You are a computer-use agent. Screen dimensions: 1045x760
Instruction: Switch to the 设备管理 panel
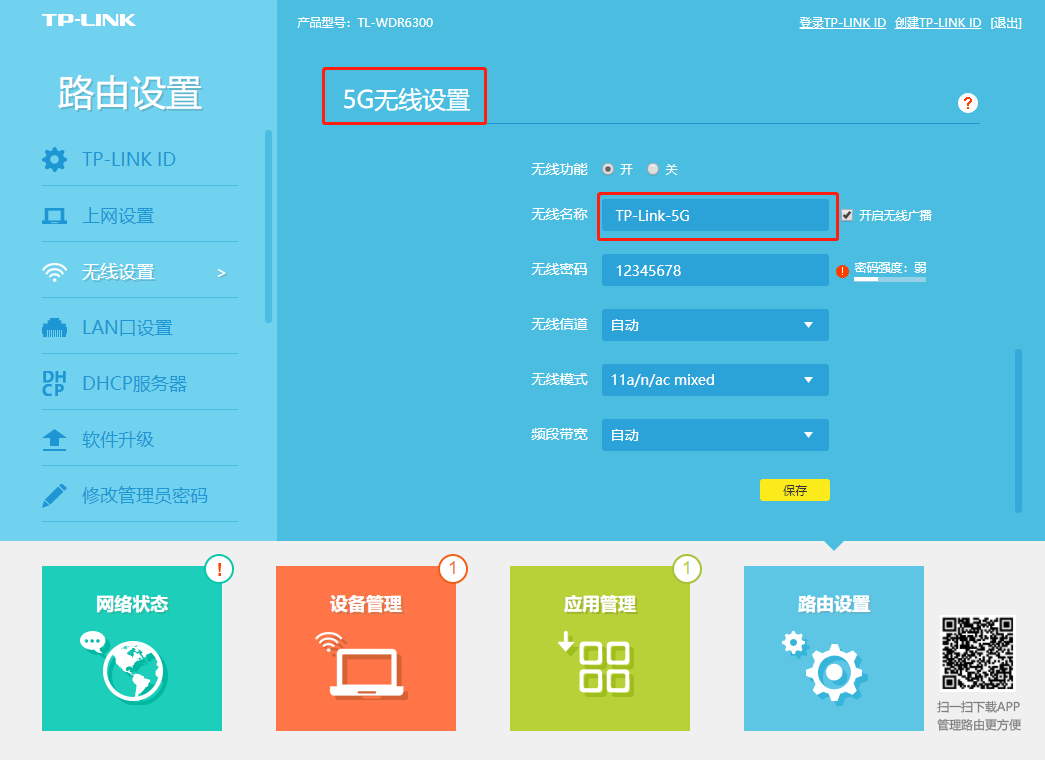point(366,648)
